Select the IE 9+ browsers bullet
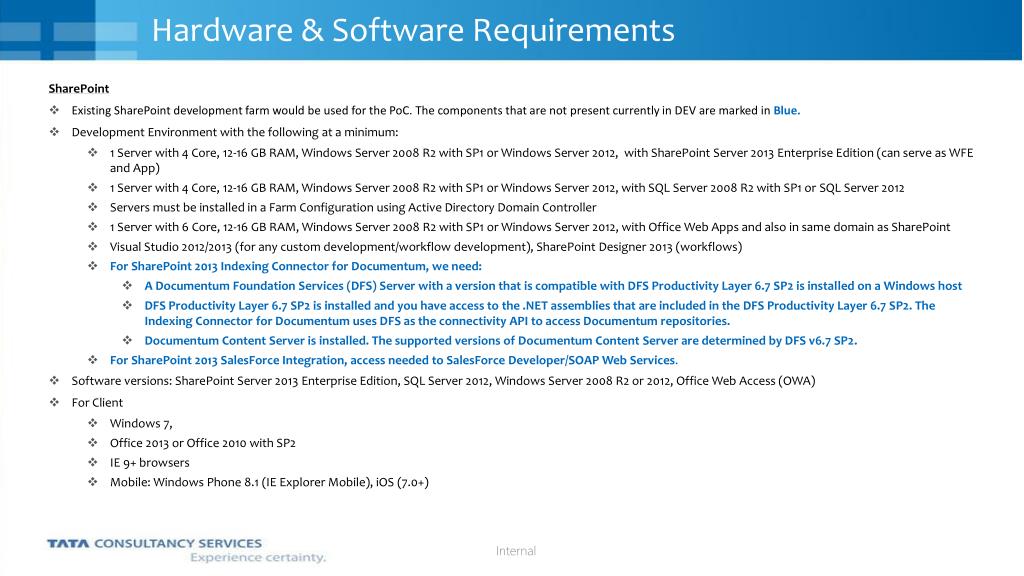Viewport: 1024px width, 576px height. point(150,463)
